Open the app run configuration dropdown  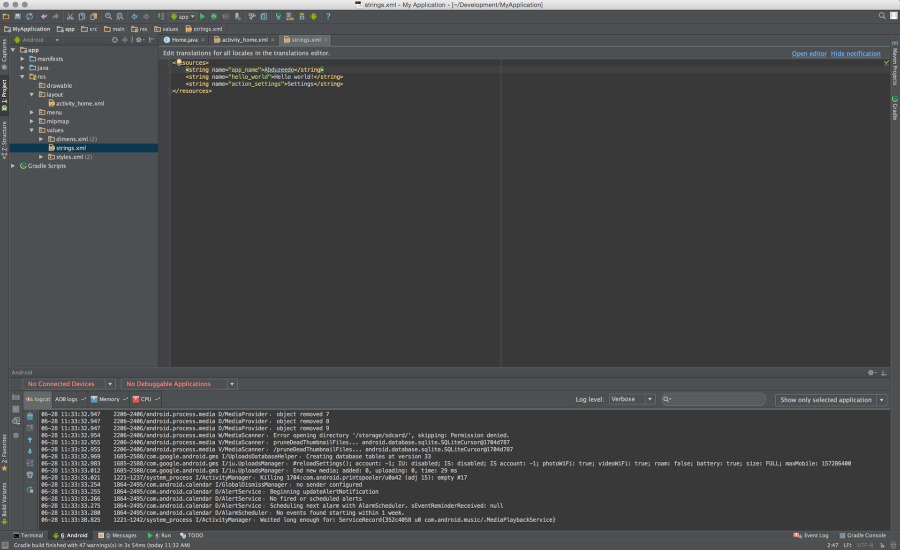183,17
